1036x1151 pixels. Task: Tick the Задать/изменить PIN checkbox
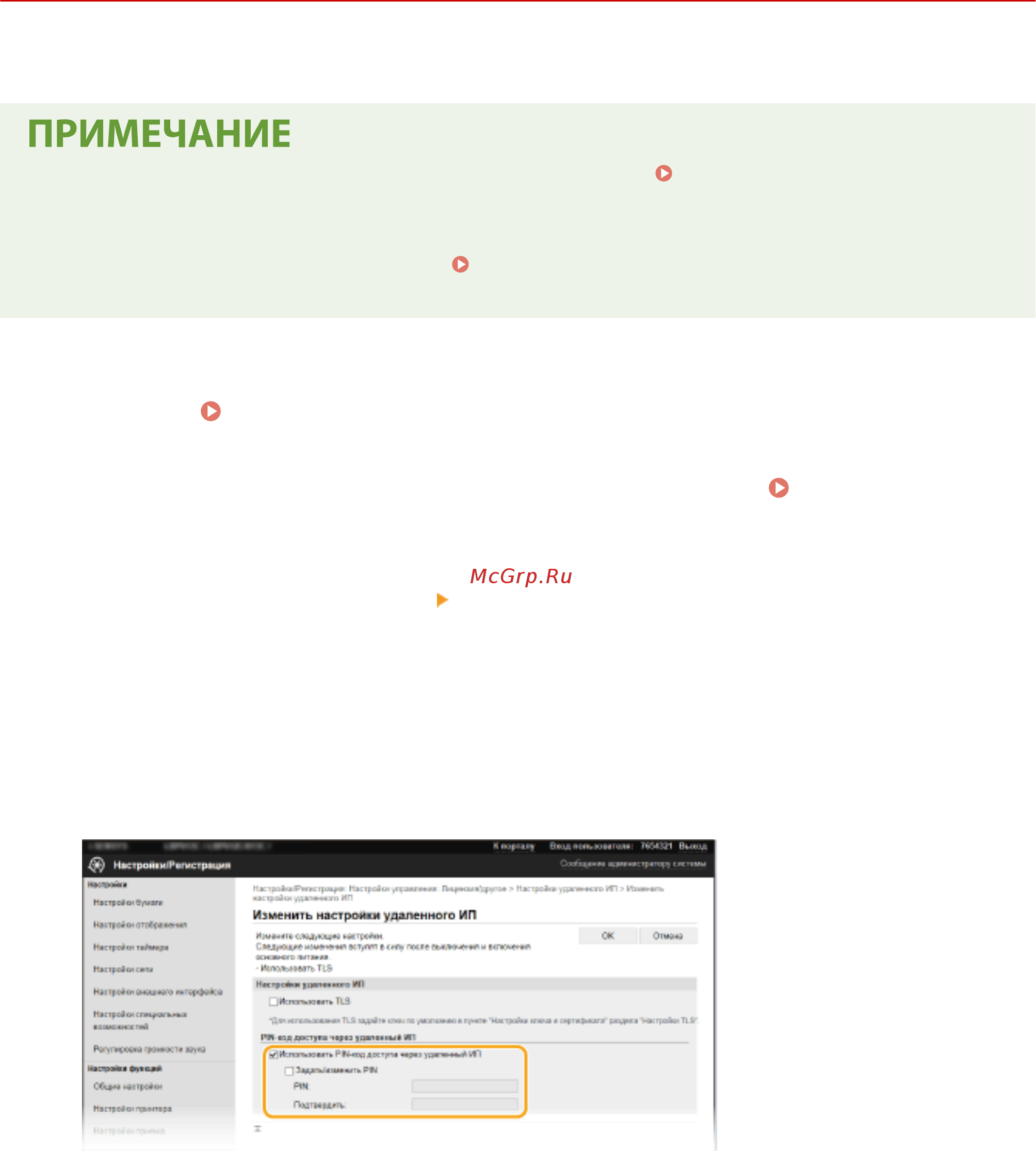289,1070
